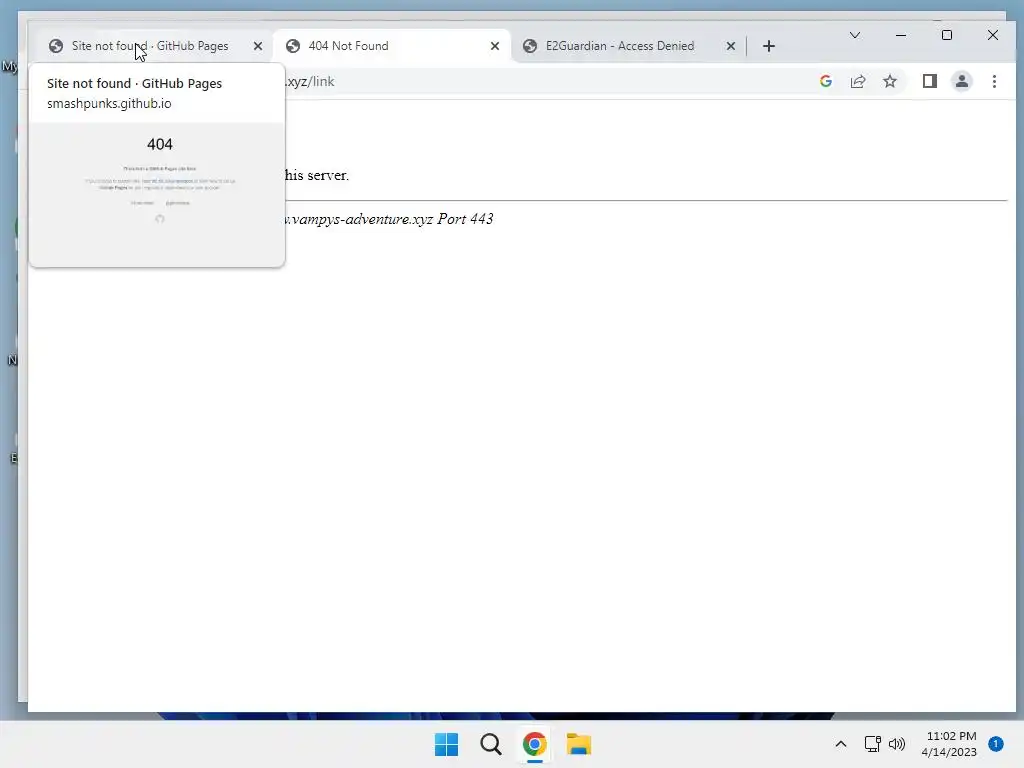Open File Explorer from taskbar
This screenshot has height=768, width=1024.
[x=579, y=744]
